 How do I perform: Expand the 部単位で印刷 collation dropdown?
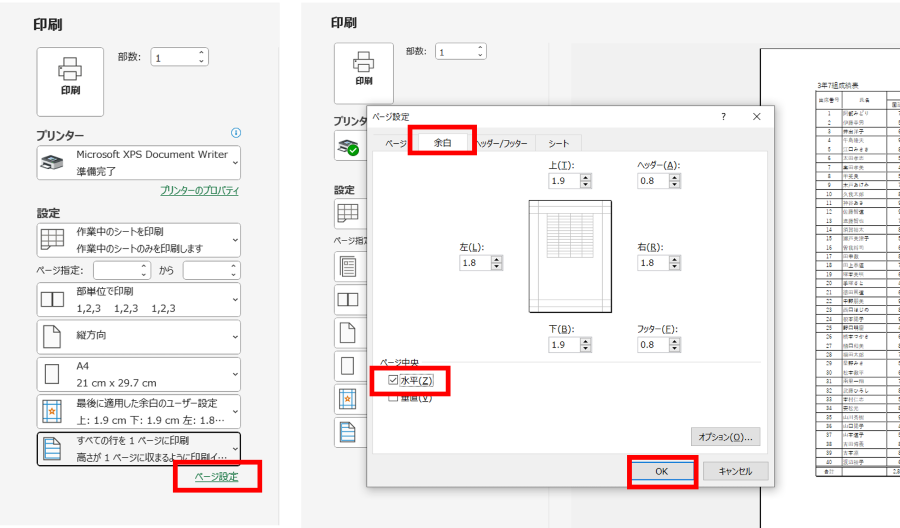tap(138, 300)
